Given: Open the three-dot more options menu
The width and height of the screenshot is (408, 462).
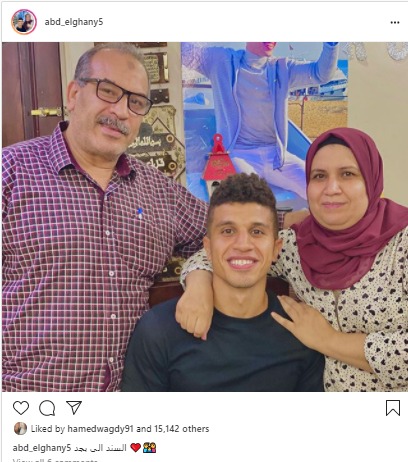Looking at the screenshot, I should (395, 22).
